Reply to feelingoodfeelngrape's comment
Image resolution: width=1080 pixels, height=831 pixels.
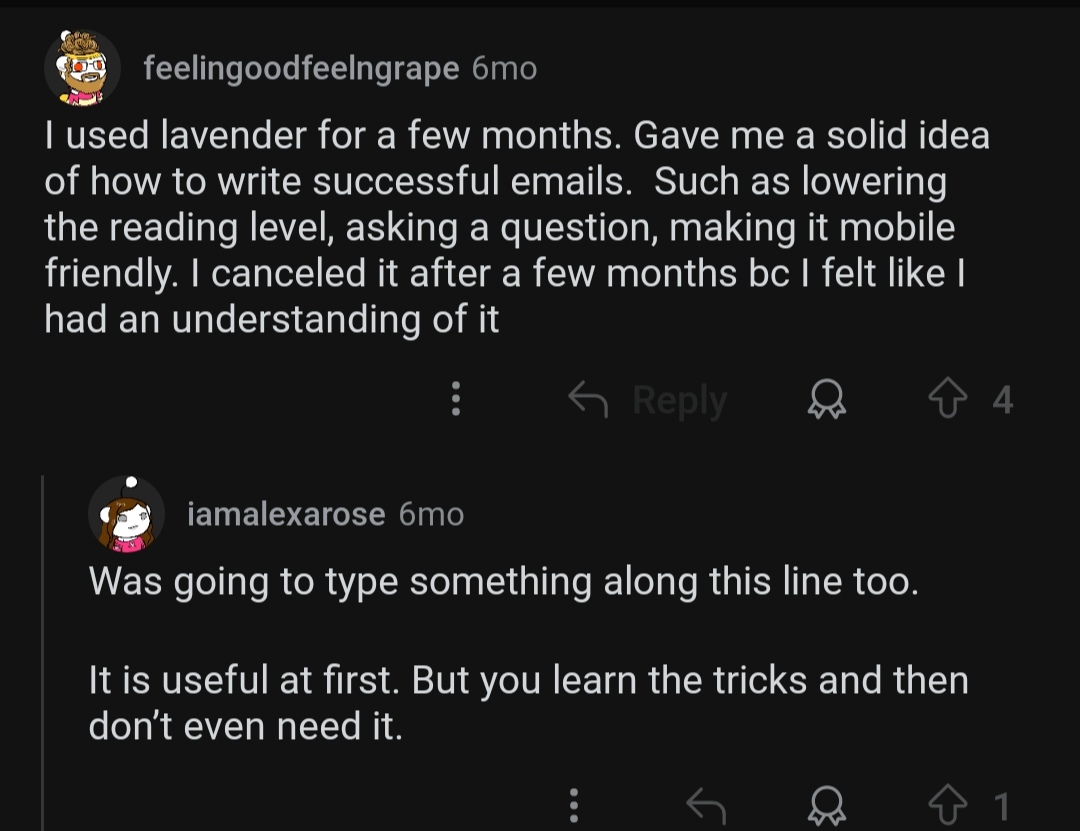(647, 400)
